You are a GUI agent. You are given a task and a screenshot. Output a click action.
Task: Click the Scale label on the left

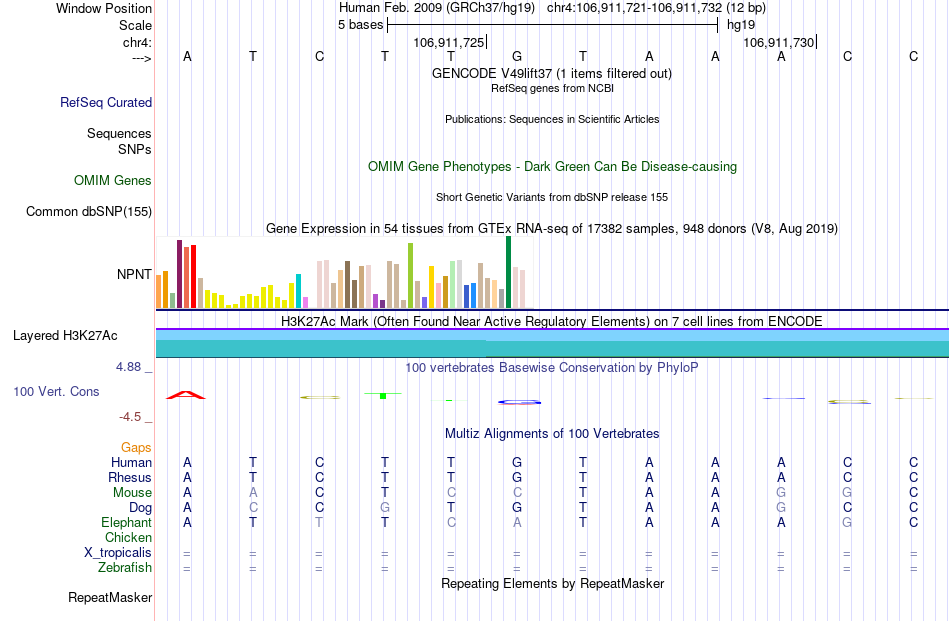pos(135,25)
